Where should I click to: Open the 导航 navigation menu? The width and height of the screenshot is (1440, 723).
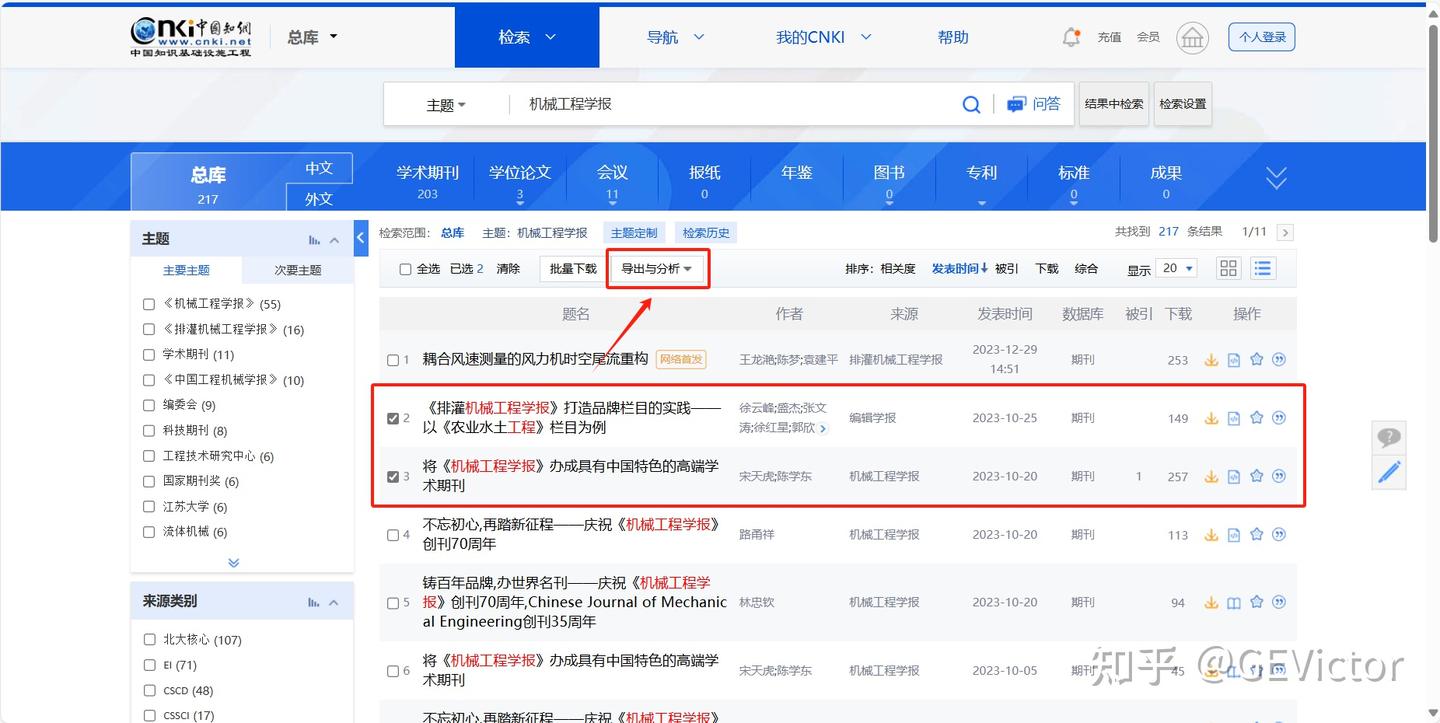pyautogui.click(x=675, y=37)
